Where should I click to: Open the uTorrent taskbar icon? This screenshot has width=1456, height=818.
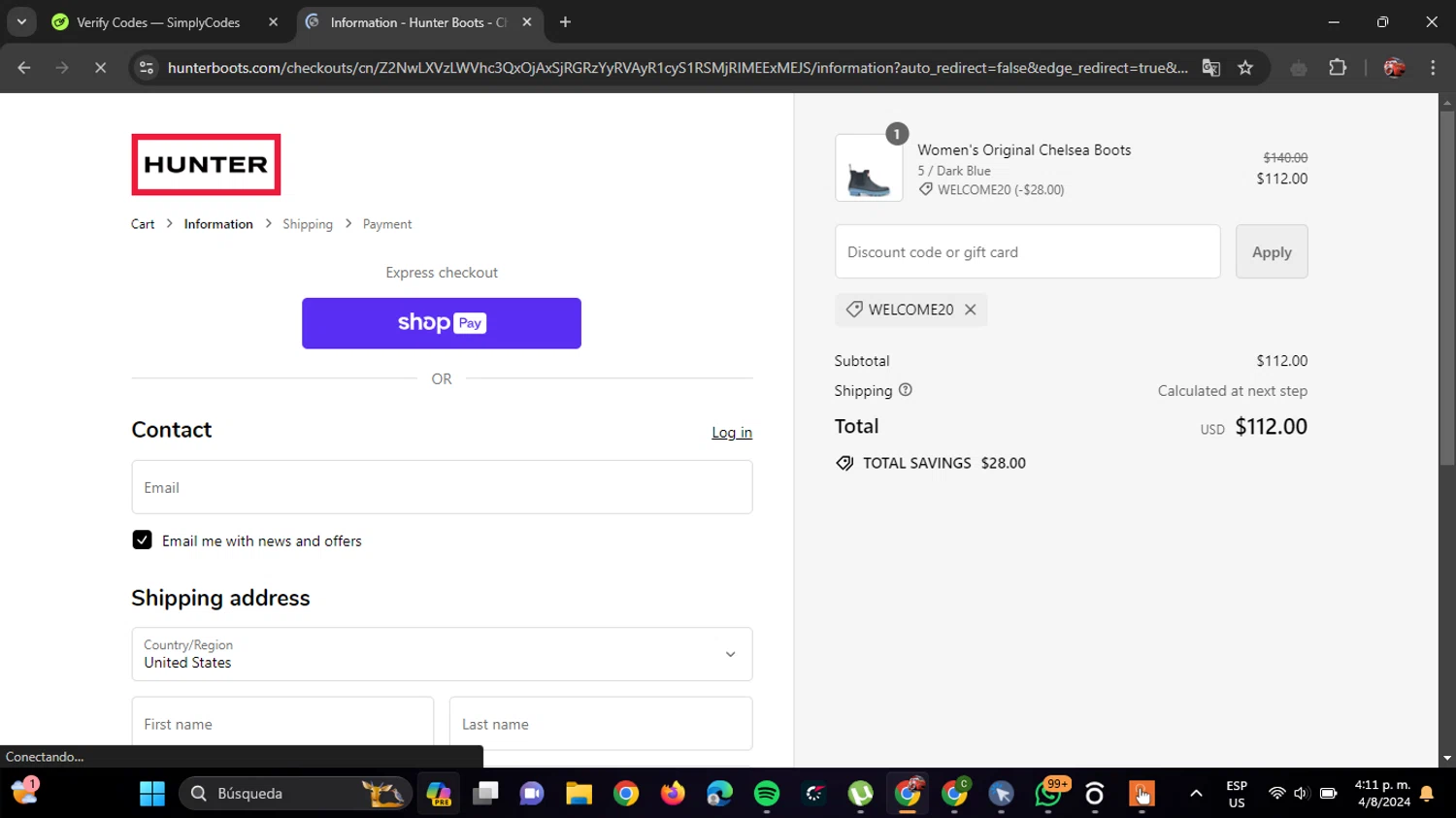click(860, 794)
